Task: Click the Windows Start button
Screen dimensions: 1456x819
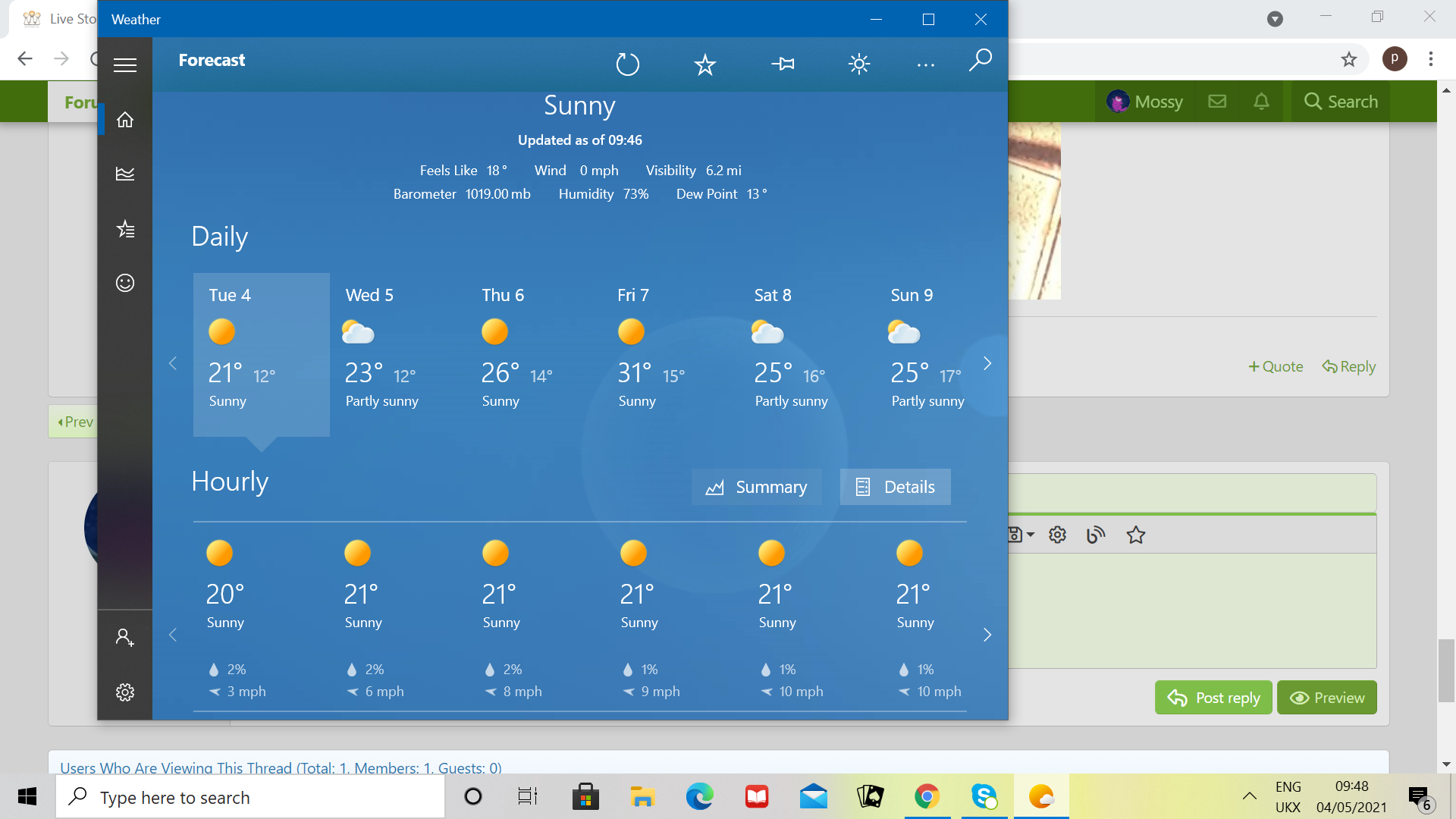Action: point(27,796)
